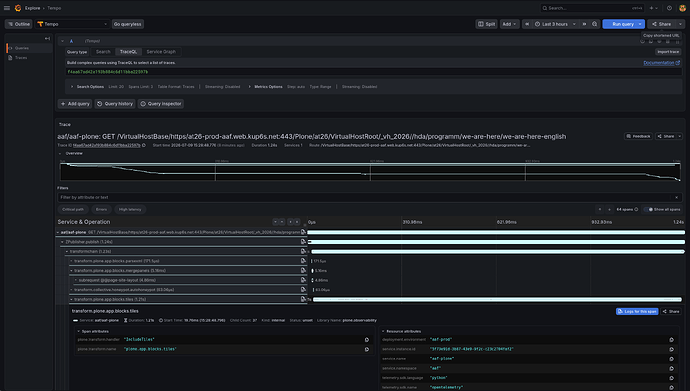Zoom out the time range
The width and height of the screenshot is (690, 391).
(x=595, y=24)
